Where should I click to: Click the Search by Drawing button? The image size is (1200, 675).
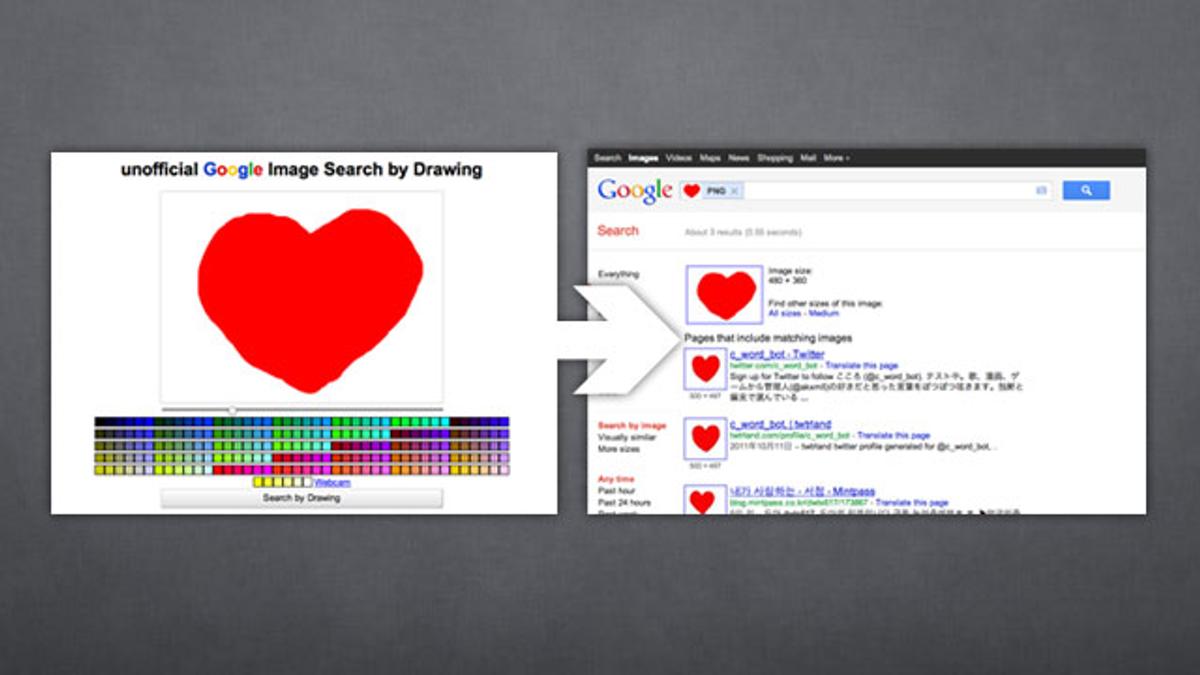tap(301, 498)
